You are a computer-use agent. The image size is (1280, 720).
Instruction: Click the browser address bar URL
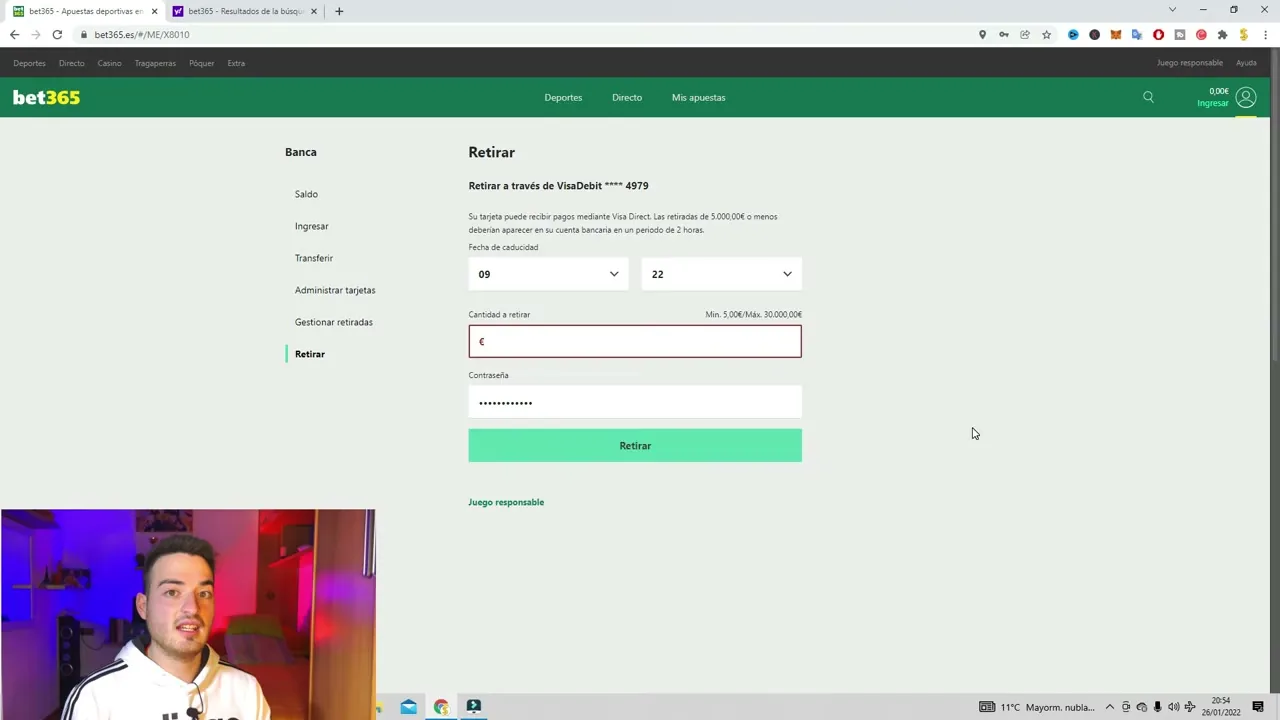tap(141, 34)
